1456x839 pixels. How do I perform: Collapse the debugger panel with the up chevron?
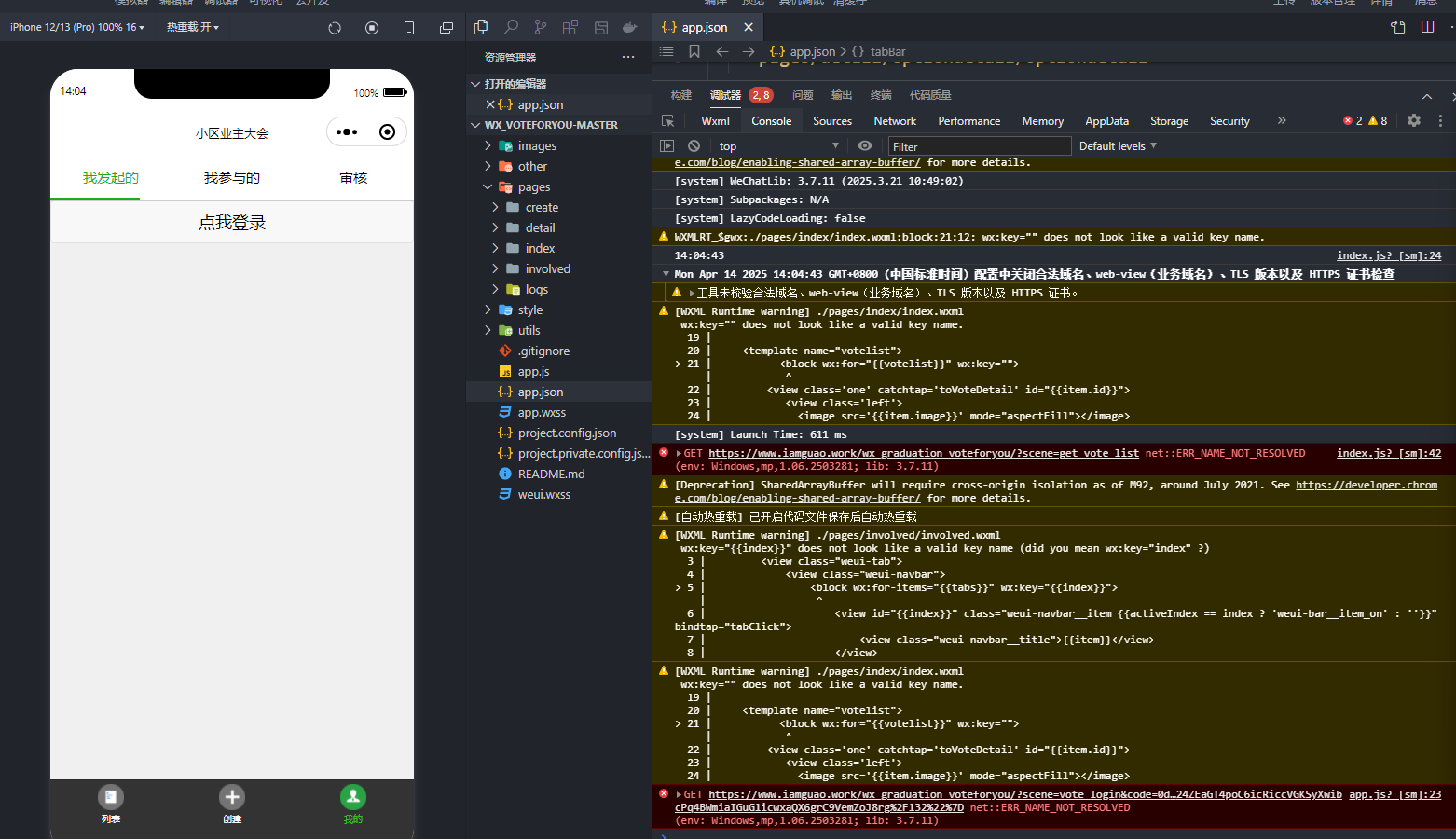pyautogui.click(x=1427, y=96)
